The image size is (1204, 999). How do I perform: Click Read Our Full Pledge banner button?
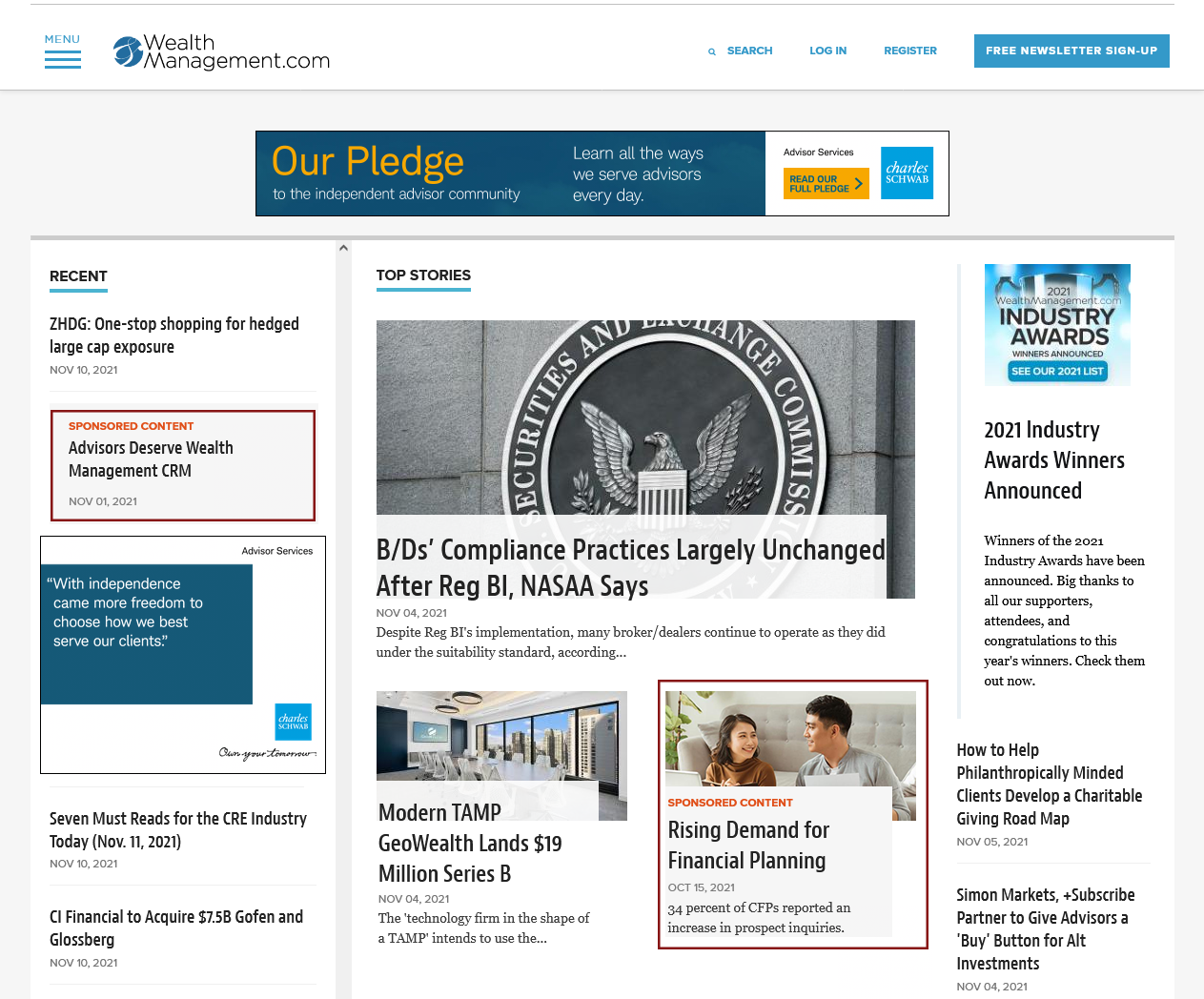click(x=826, y=184)
